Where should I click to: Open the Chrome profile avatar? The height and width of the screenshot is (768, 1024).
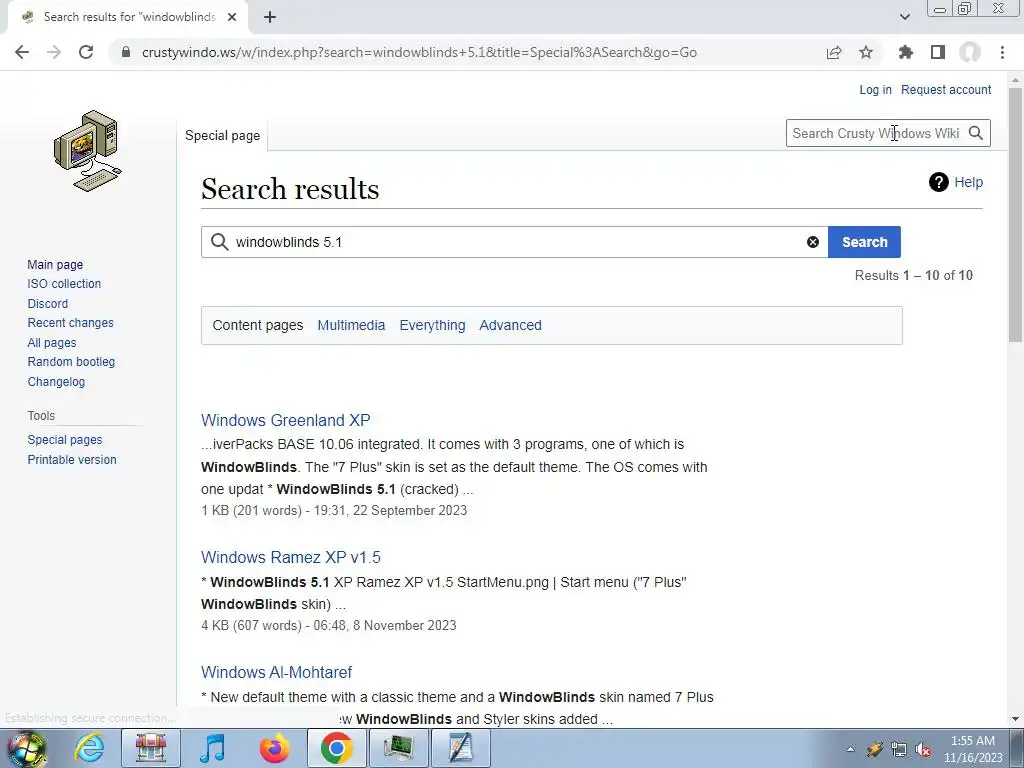click(970, 52)
